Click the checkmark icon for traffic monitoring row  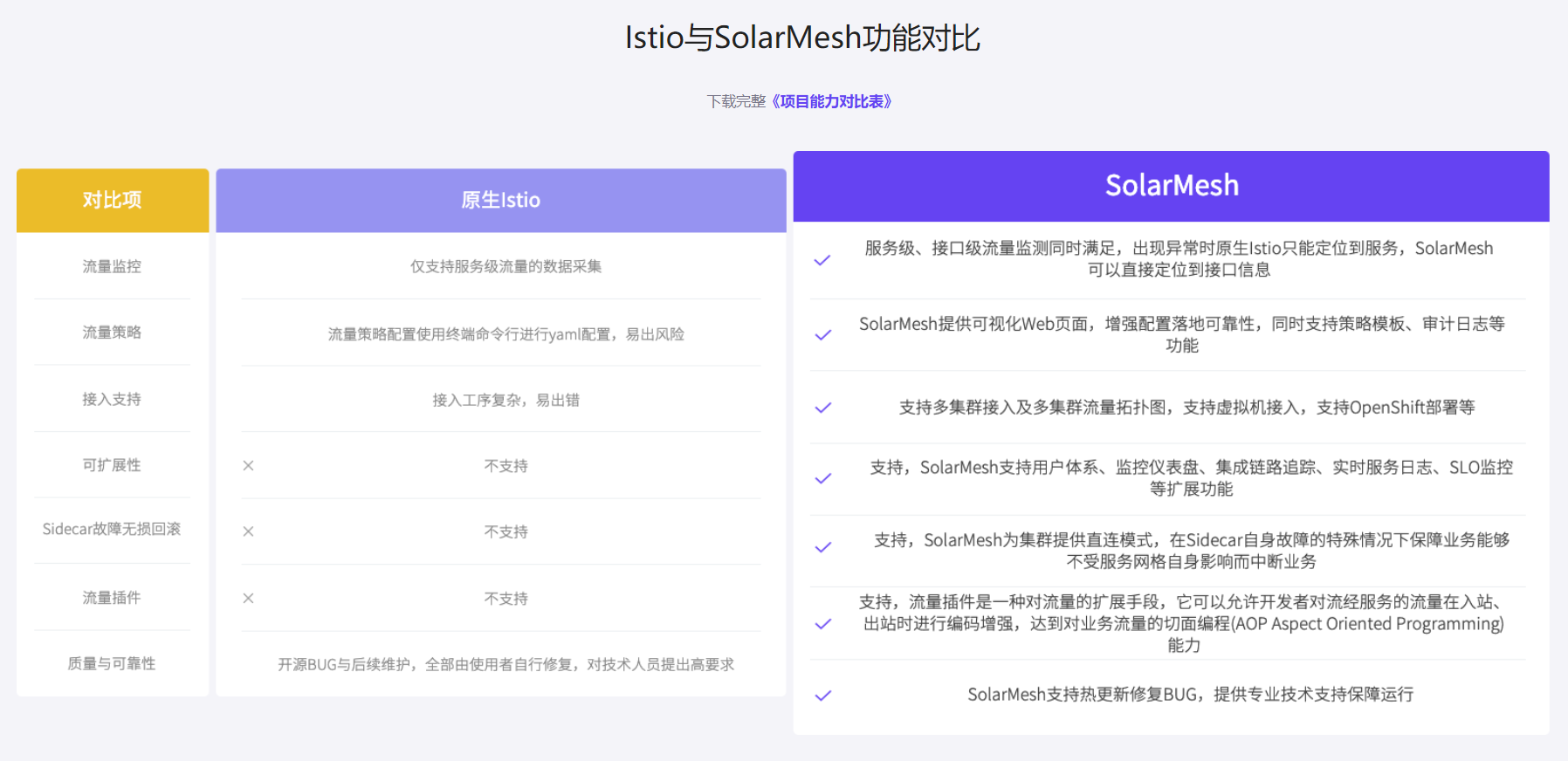(822, 260)
